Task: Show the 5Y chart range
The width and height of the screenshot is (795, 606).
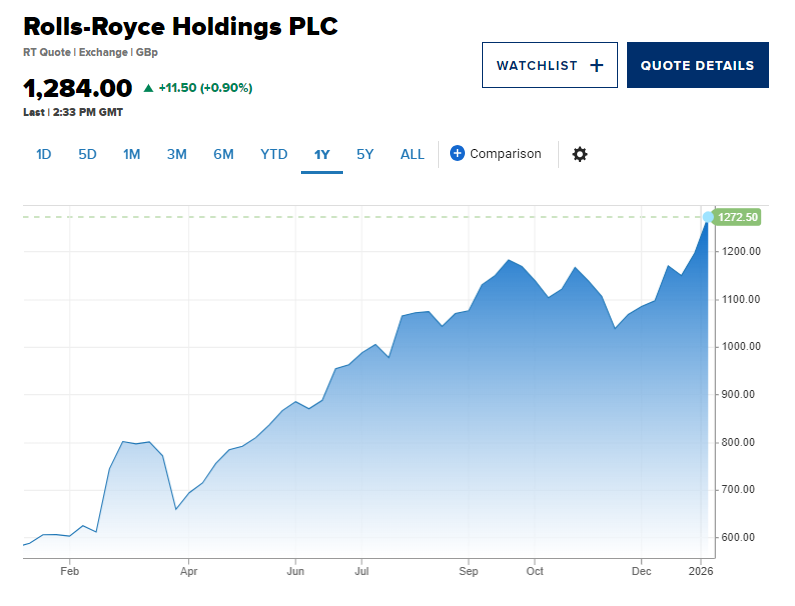Action: (365, 154)
